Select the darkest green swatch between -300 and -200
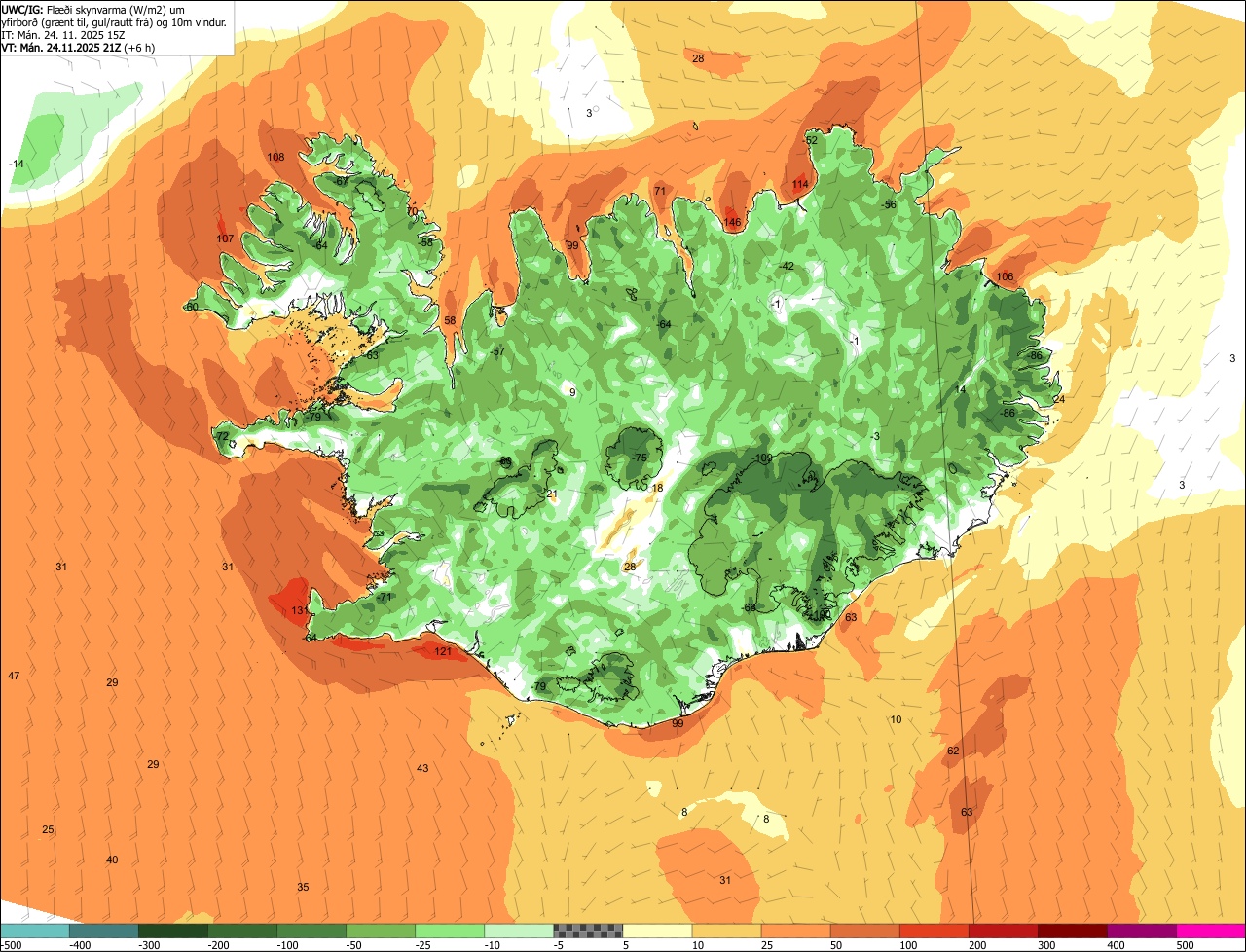This screenshot has width=1246, height=952. pos(173,931)
